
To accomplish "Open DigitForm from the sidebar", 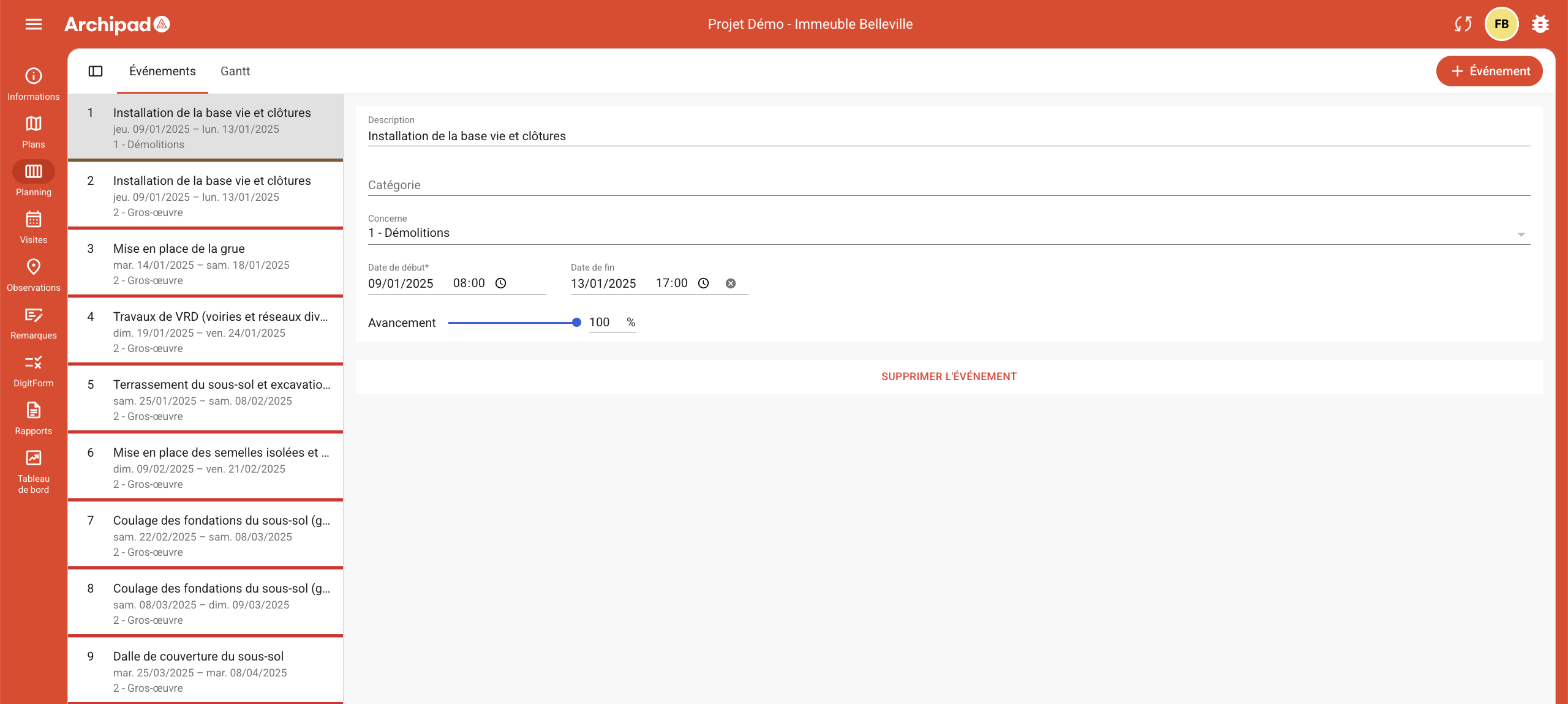I will [34, 370].
